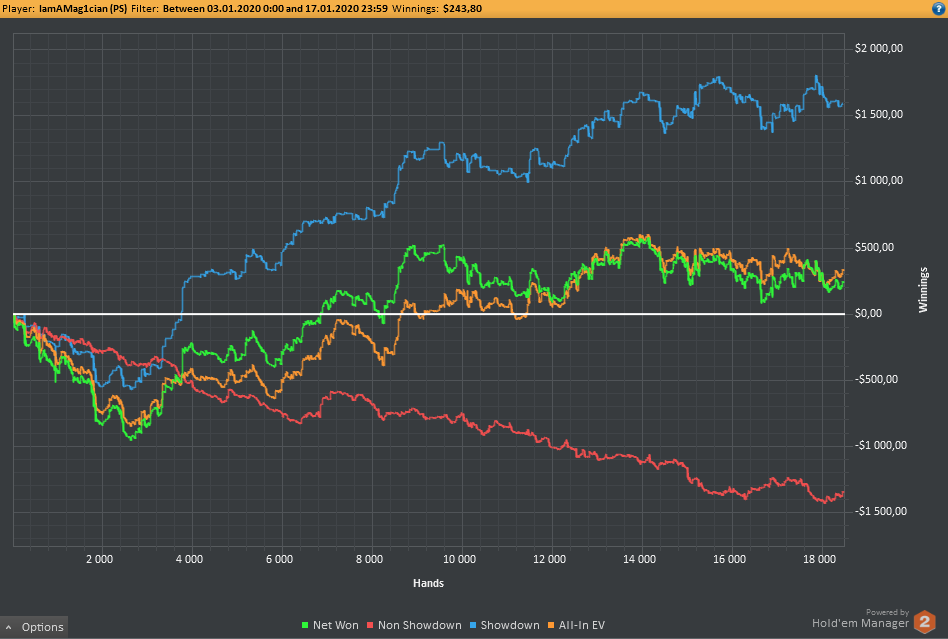Click the Options arrow chevron
Image resolution: width=948 pixels, height=639 pixels.
point(8,628)
